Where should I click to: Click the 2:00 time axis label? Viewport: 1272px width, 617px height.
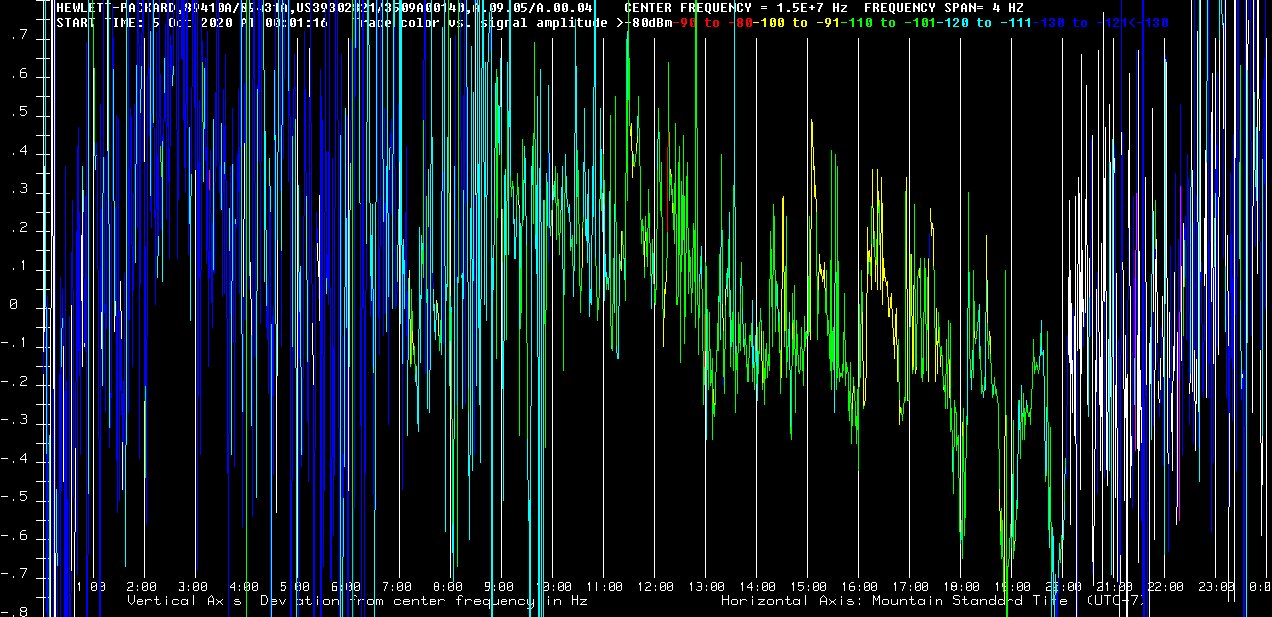pos(142,587)
